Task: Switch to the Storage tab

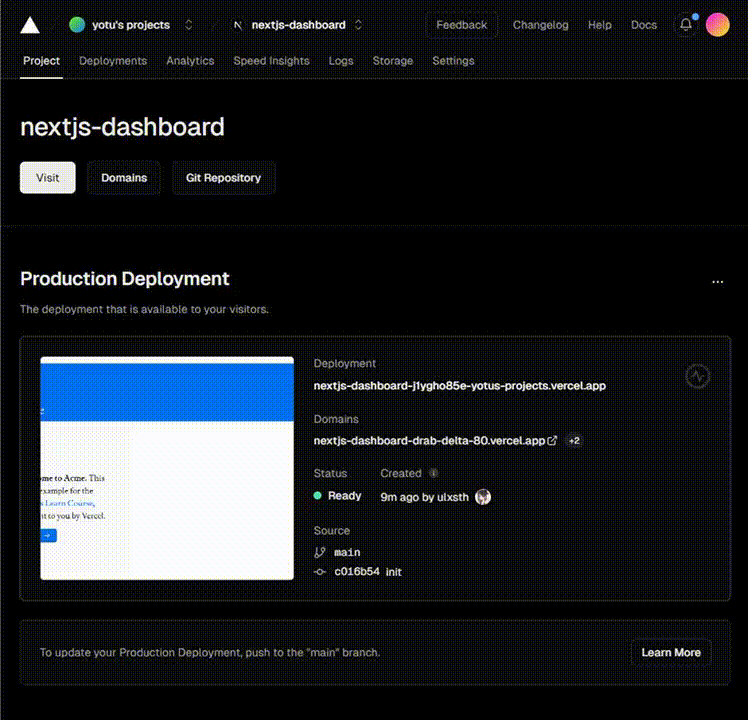Action: (393, 61)
